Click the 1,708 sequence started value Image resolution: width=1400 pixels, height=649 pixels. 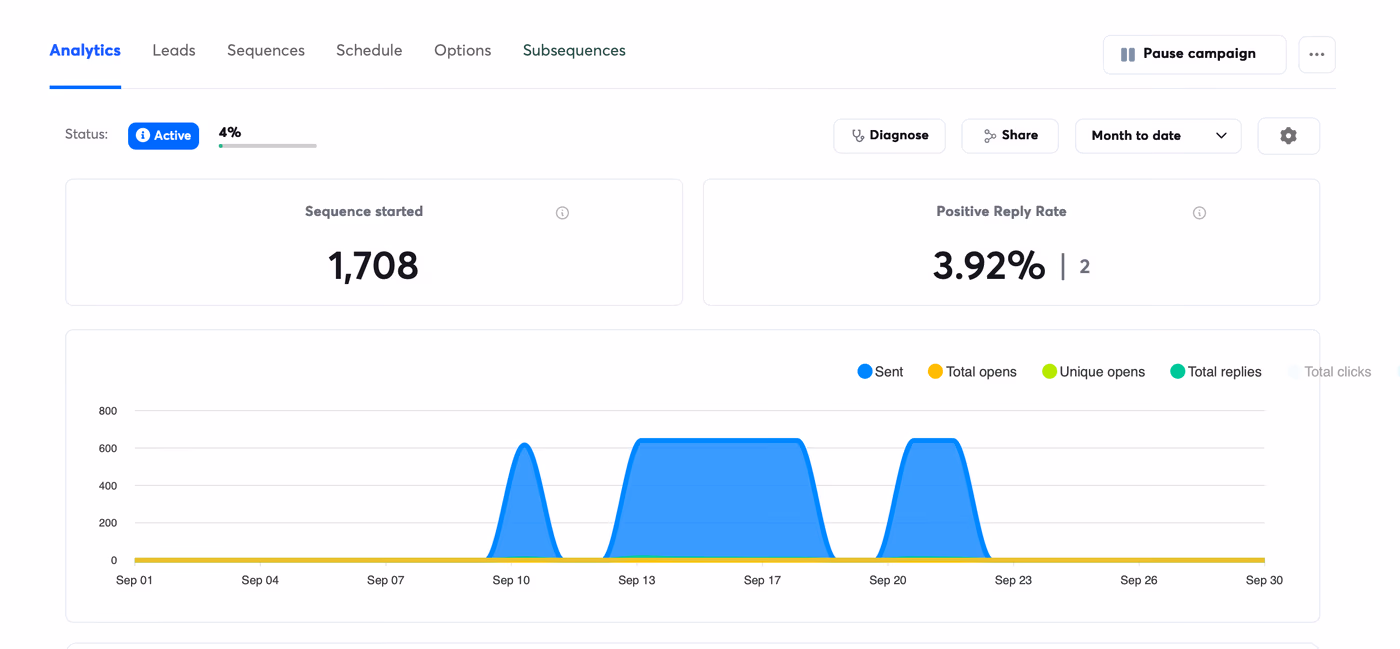point(373,265)
